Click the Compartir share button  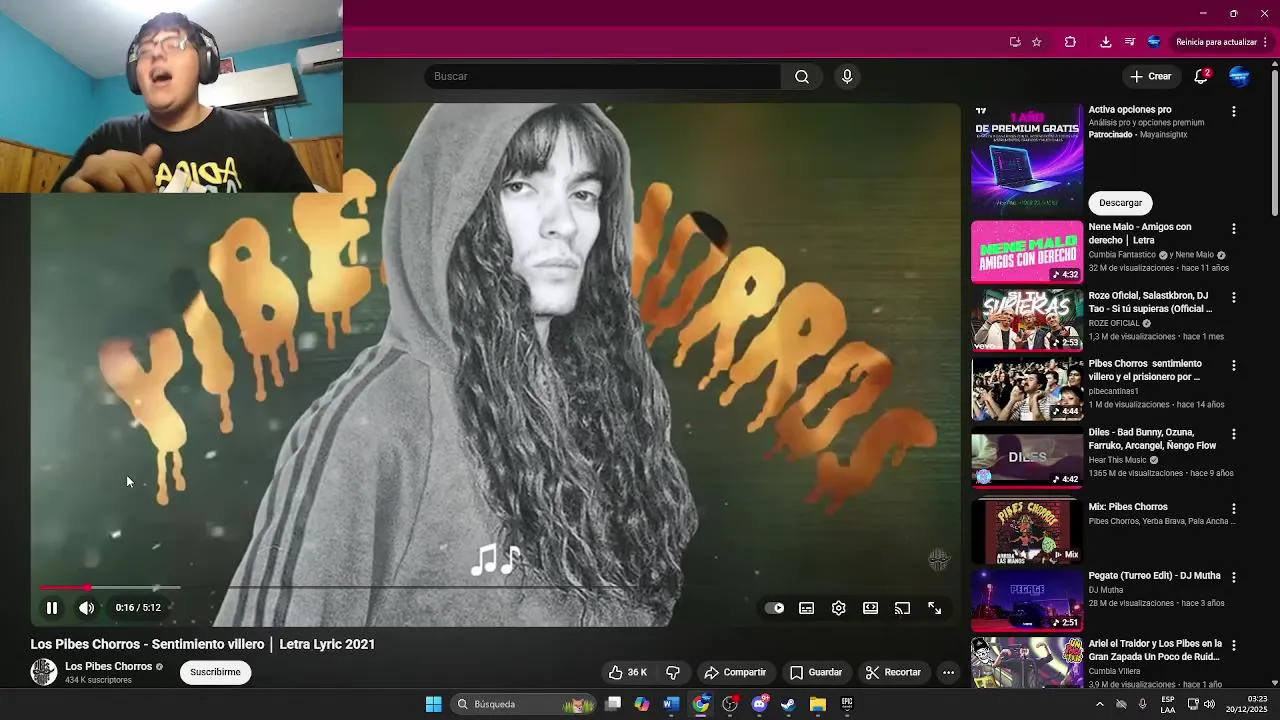735,672
